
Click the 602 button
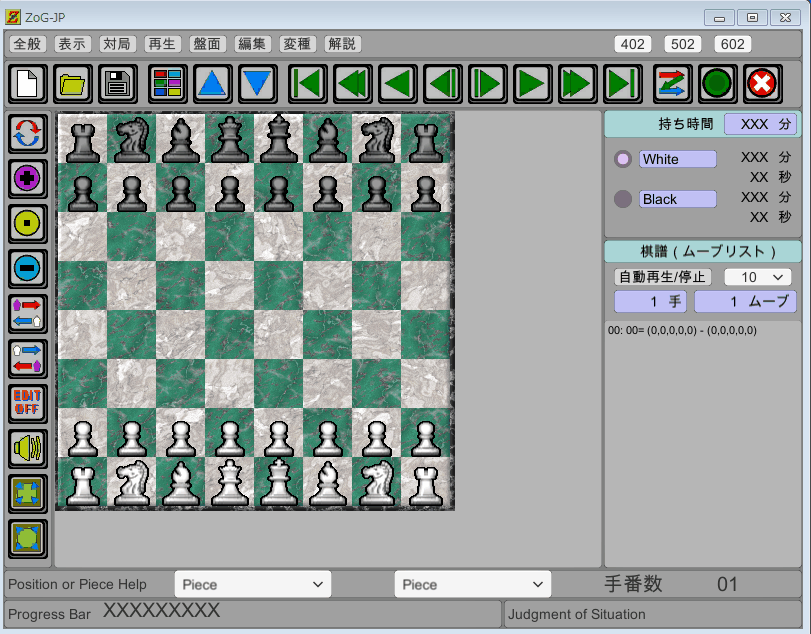click(x=733, y=44)
